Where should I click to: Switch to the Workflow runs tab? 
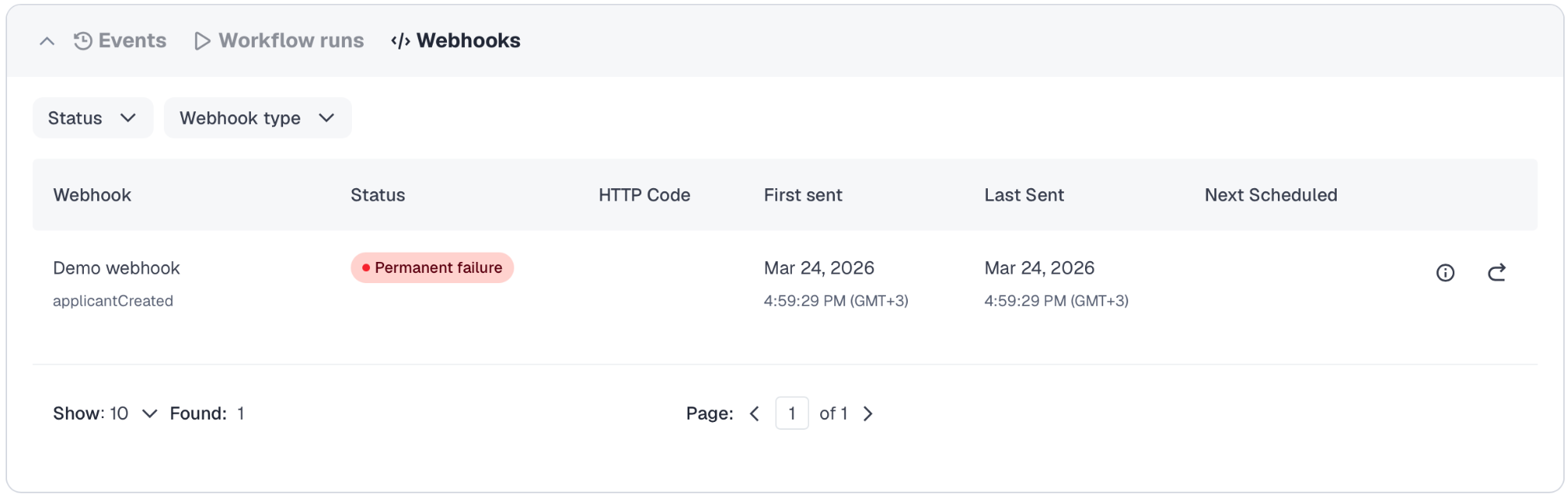(x=279, y=41)
